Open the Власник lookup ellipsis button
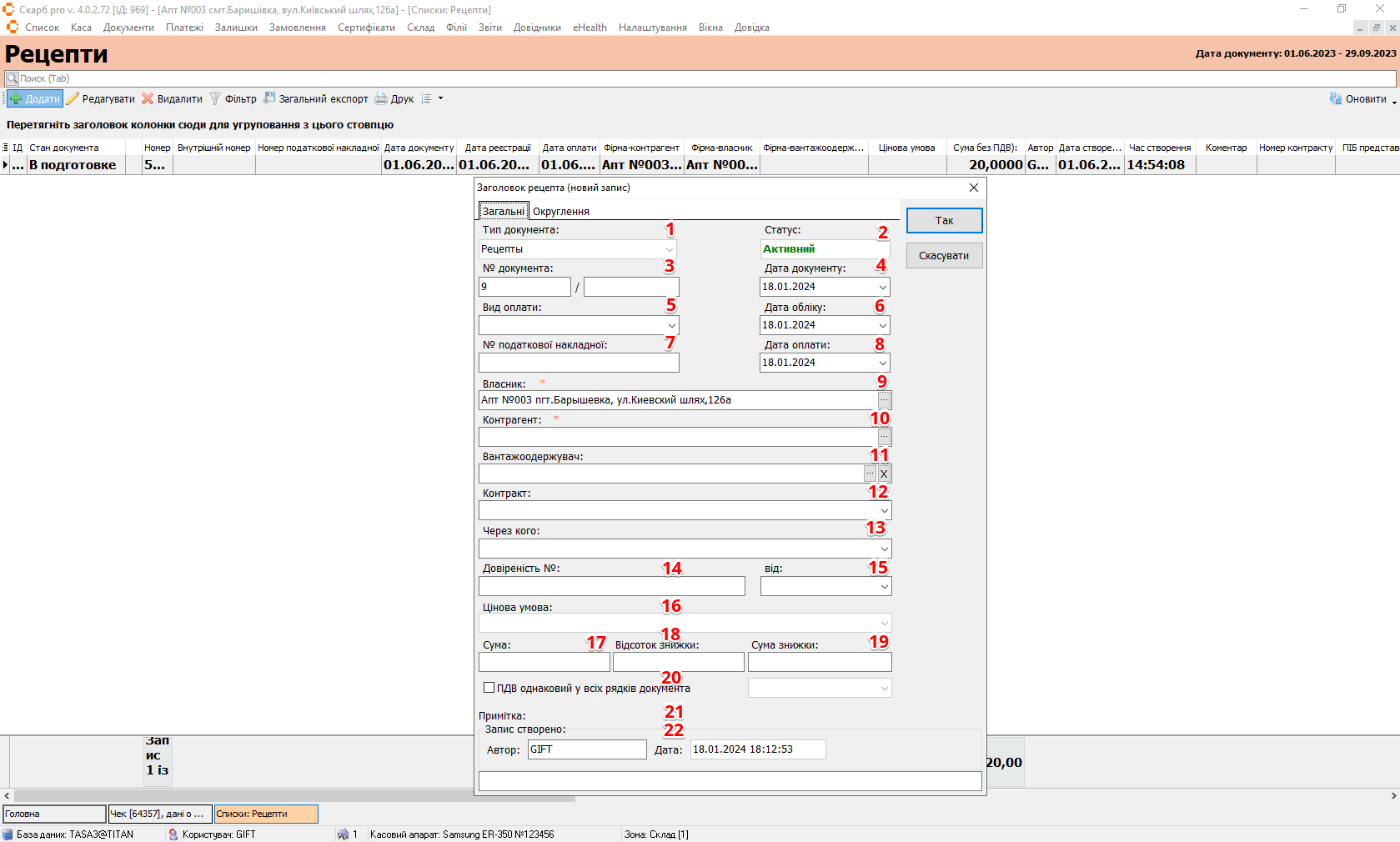1400x842 pixels. click(x=884, y=400)
